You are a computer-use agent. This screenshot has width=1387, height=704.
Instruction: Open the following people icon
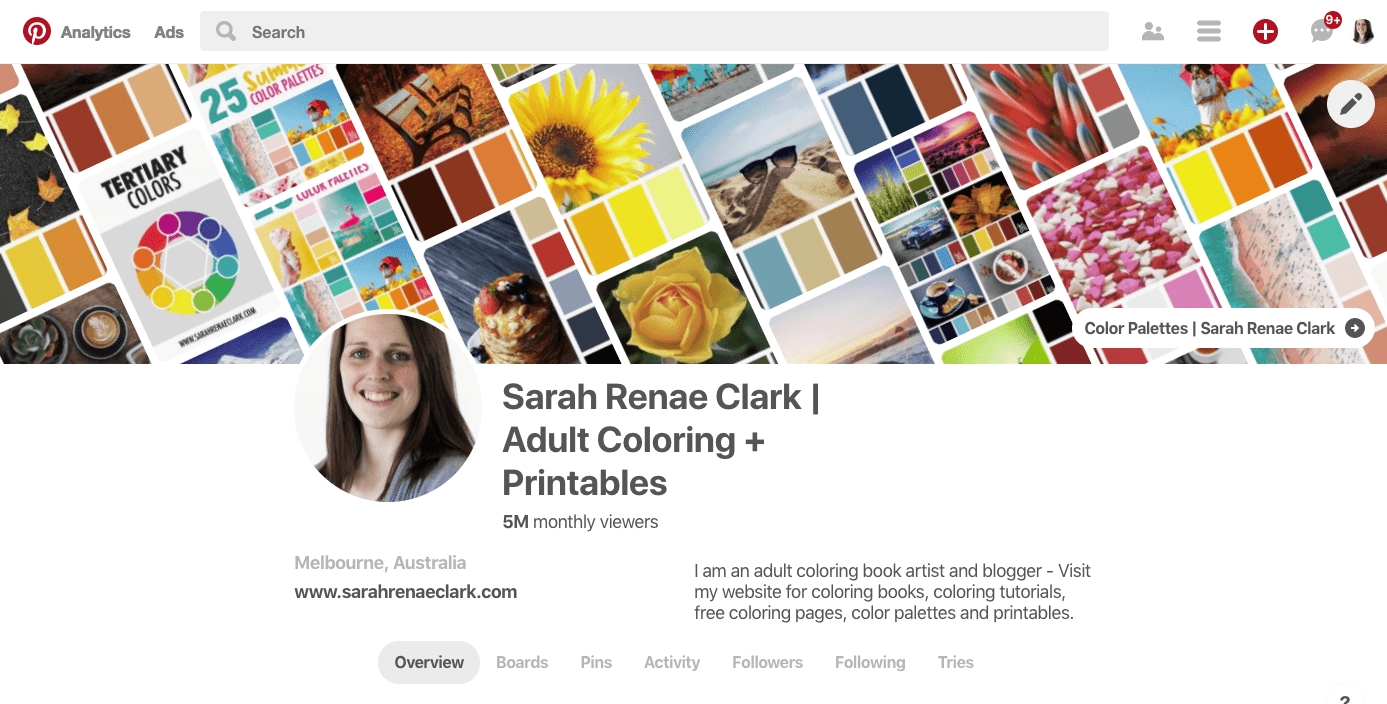[x=1153, y=32]
